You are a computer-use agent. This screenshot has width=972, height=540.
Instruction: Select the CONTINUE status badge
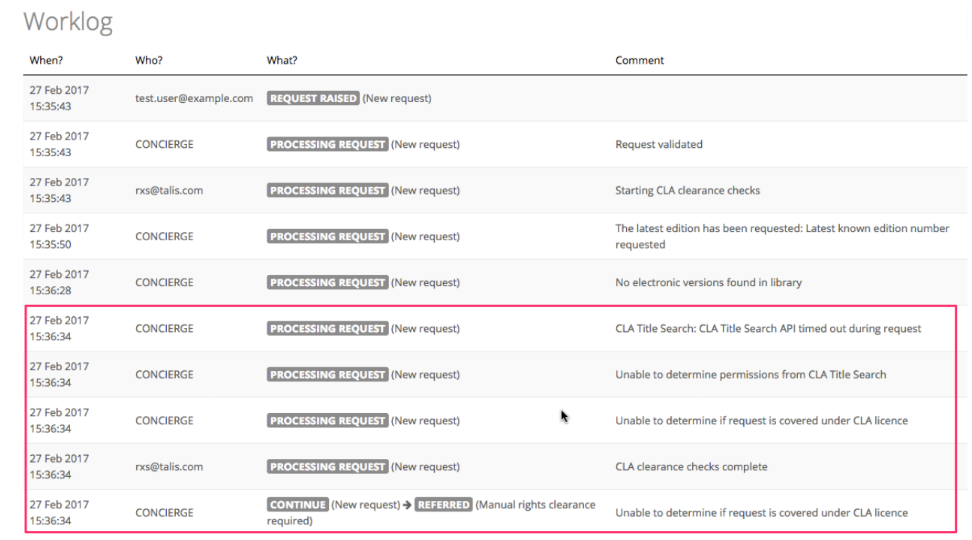(298, 505)
